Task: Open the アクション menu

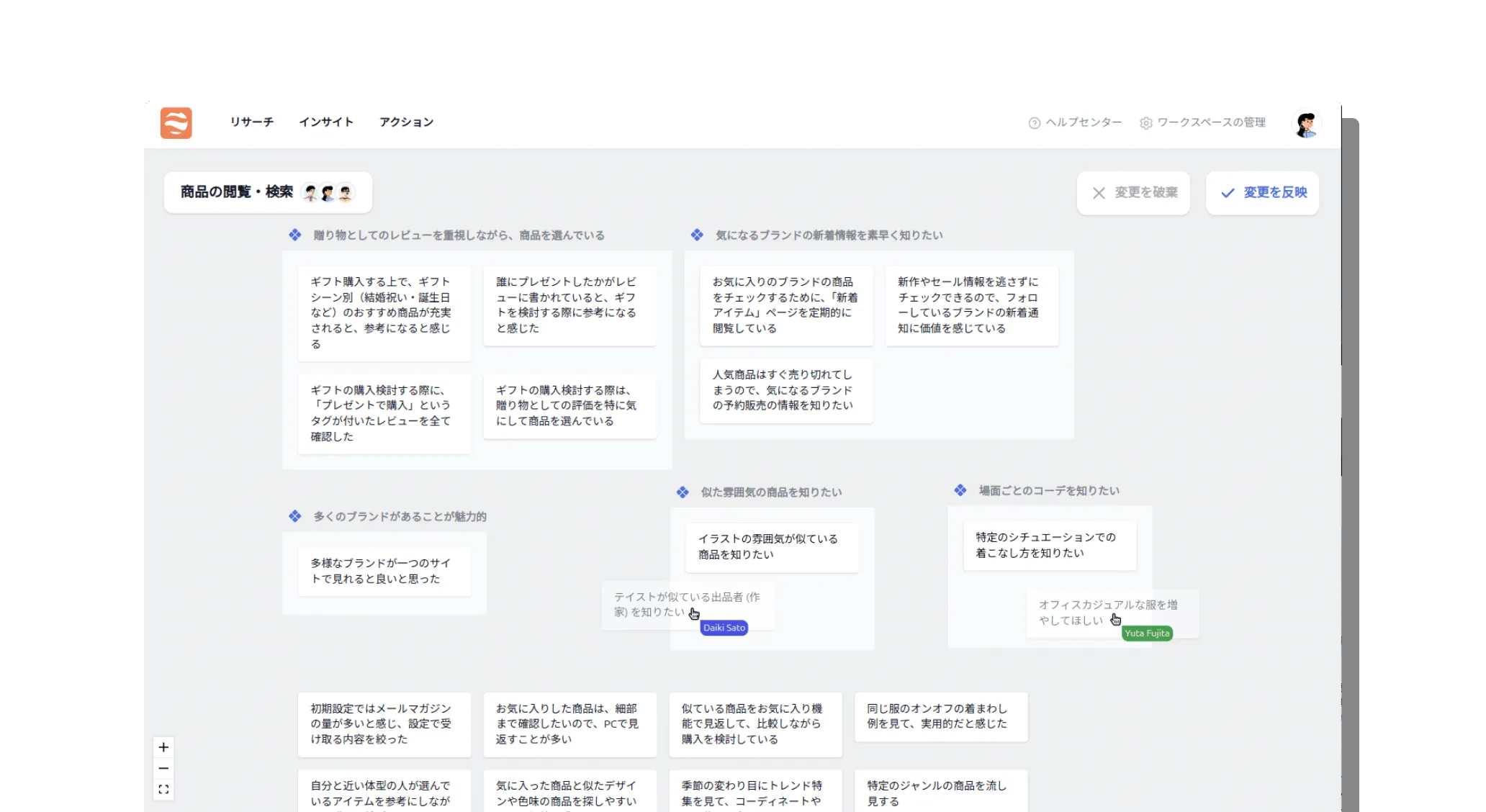Action: (407, 122)
